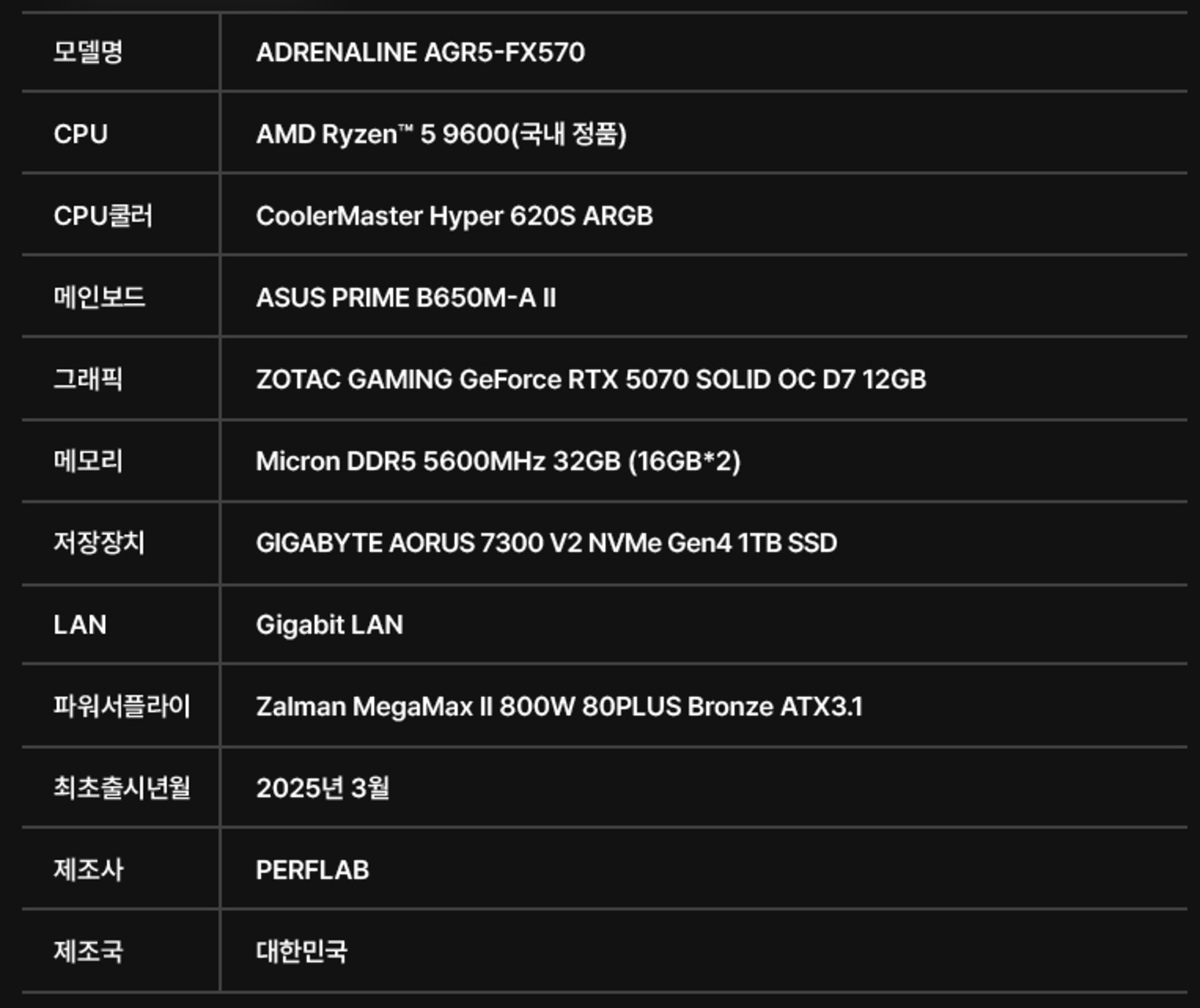Select the 2025년 3월 release date
The height and width of the screenshot is (1008, 1200).
(322, 788)
